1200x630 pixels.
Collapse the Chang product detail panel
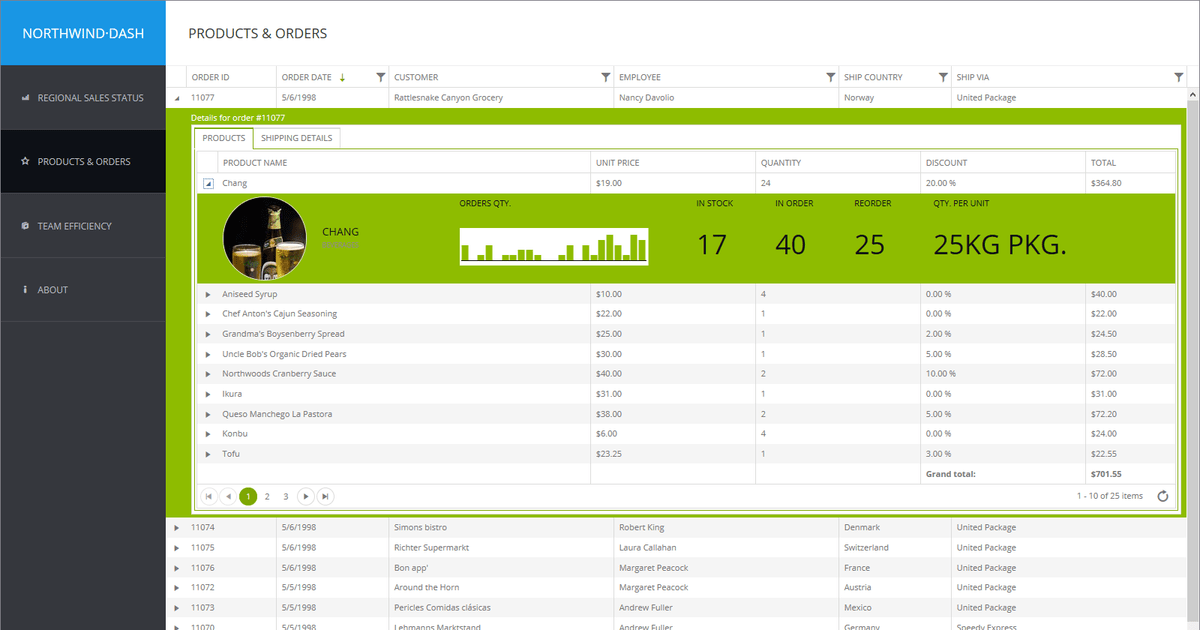208,182
